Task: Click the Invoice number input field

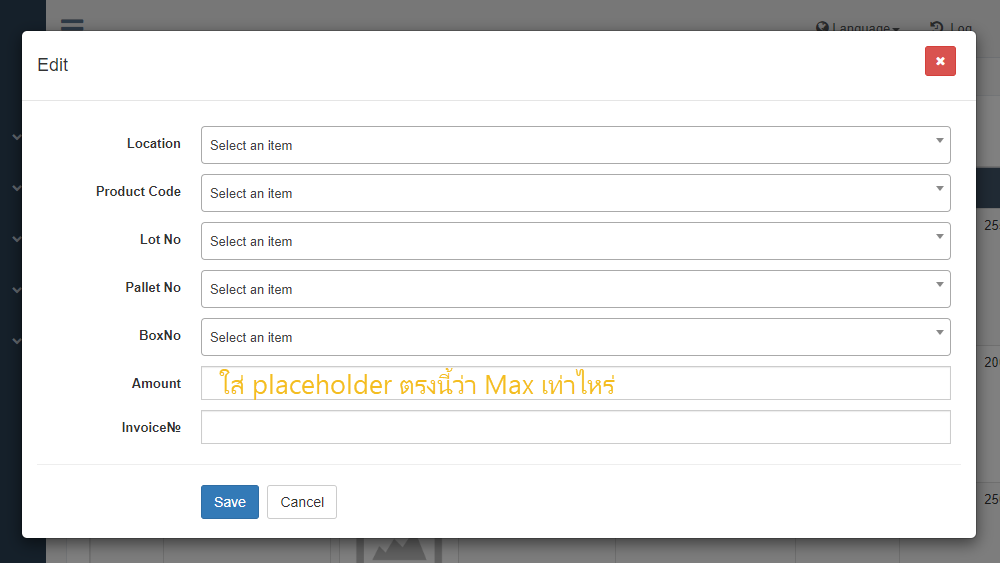Action: (575, 427)
